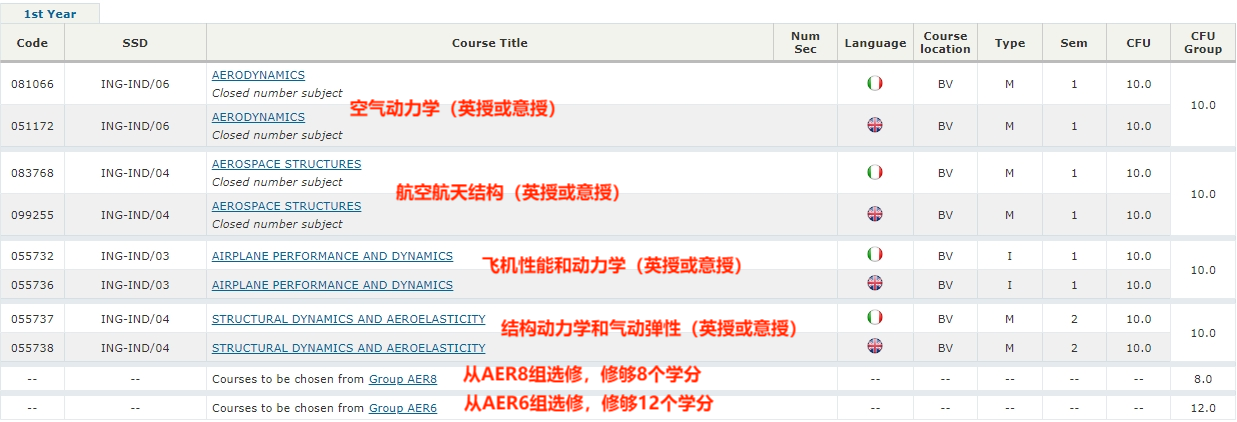This screenshot has width=1237, height=422.
Task: Click Italian flag icon in row 081066
Action: 875,83
